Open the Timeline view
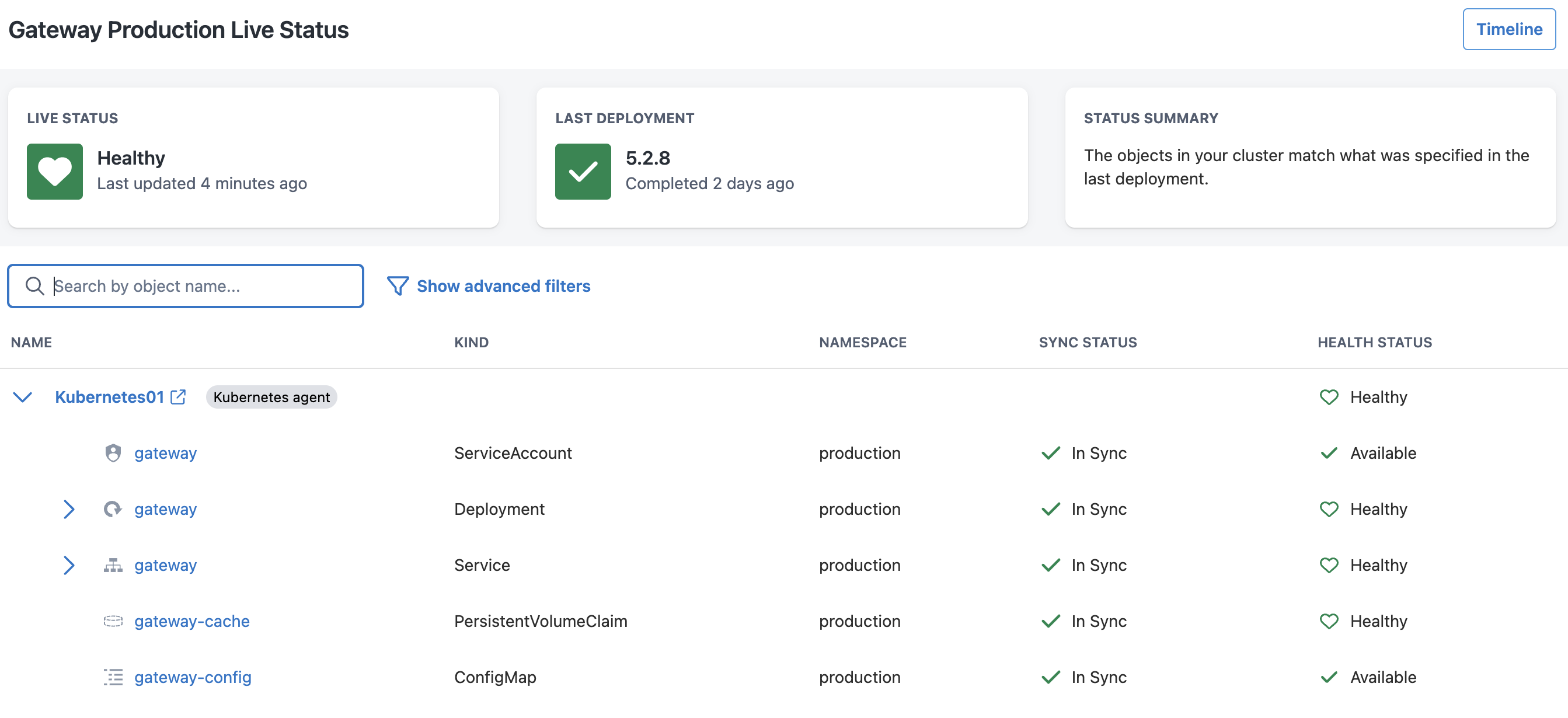This screenshot has width=1568, height=718. point(1508,29)
